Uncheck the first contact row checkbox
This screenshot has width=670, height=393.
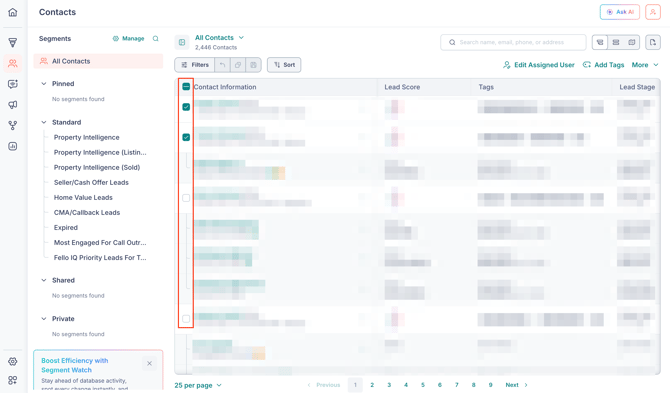click(186, 107)
